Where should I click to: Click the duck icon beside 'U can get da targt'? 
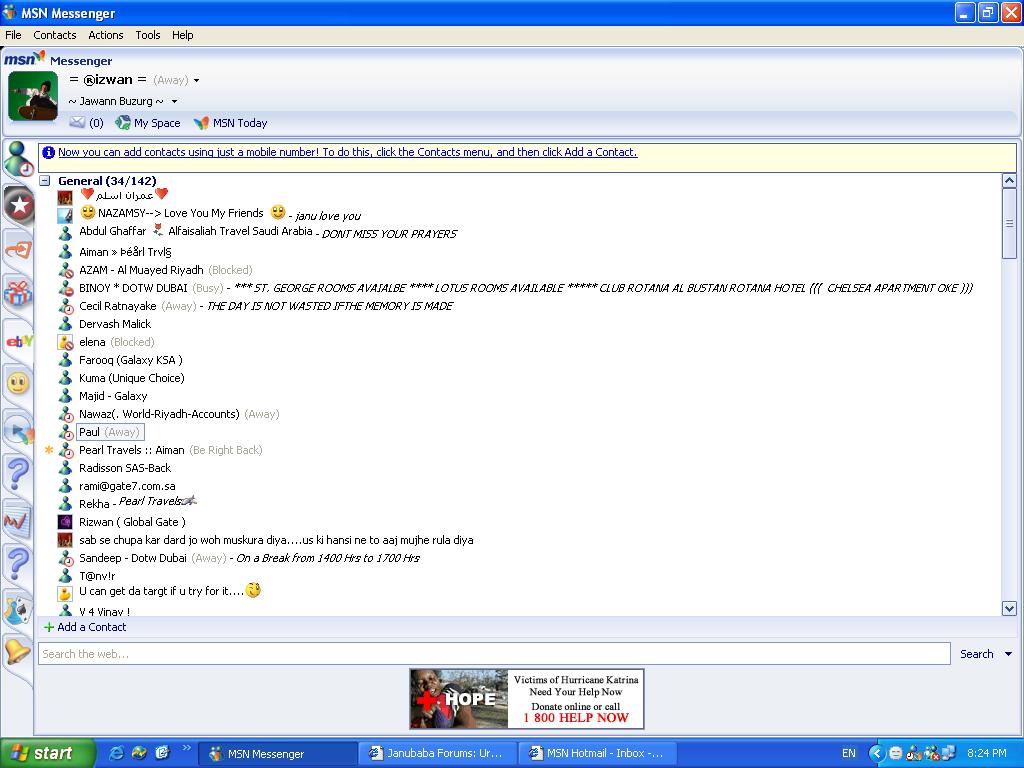point(65,593)
